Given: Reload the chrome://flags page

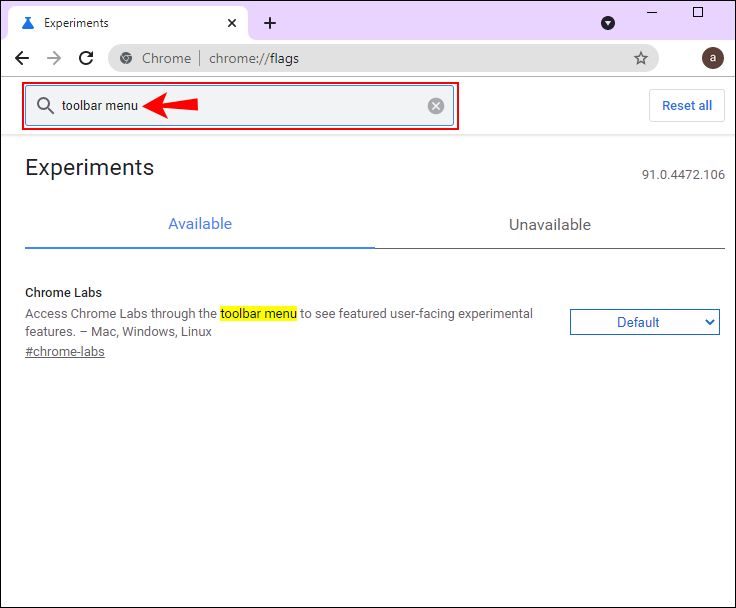Looking at the screenshot, I should click(x=86, y=58).
